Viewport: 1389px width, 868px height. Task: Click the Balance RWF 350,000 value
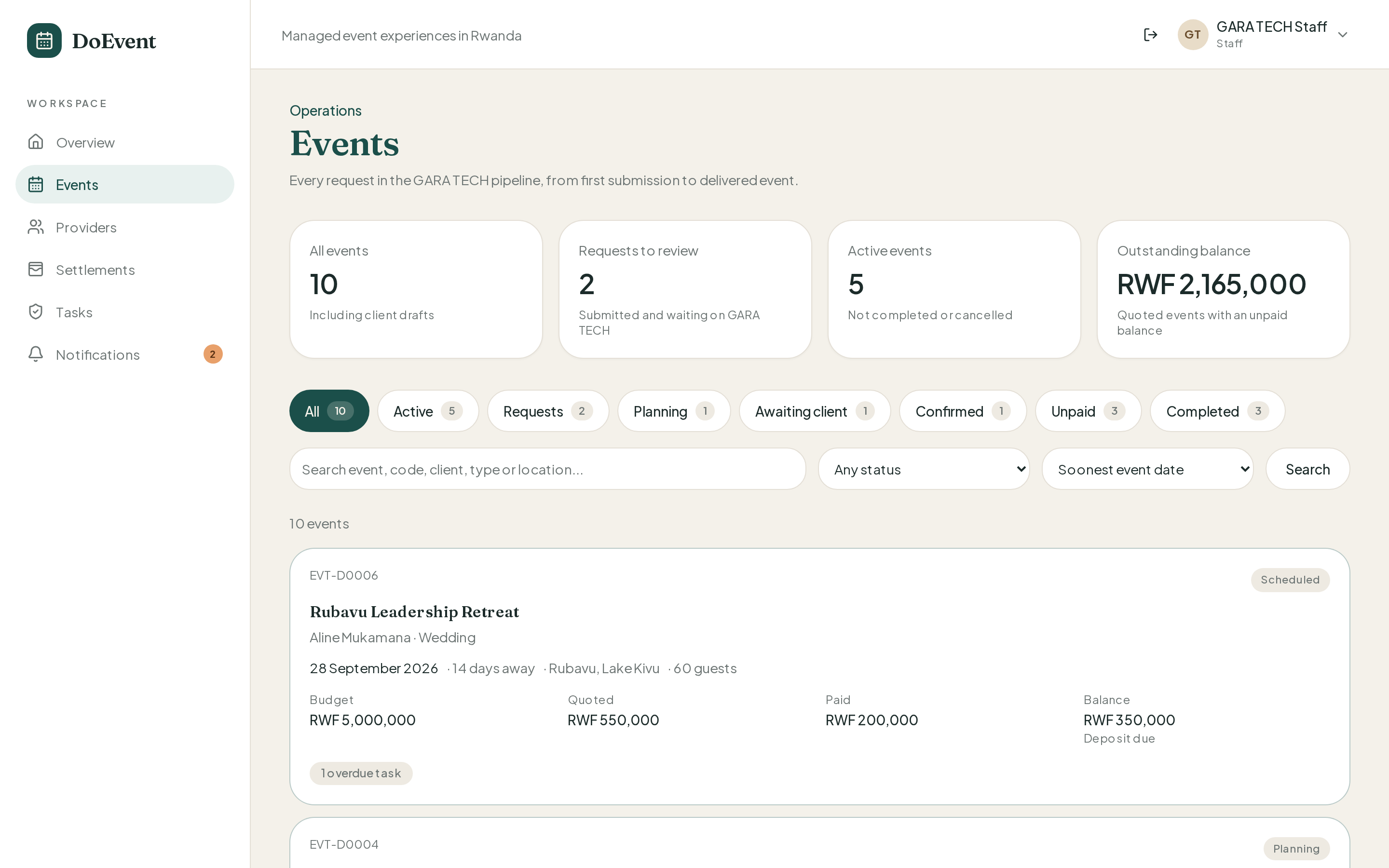[1129, 720]
